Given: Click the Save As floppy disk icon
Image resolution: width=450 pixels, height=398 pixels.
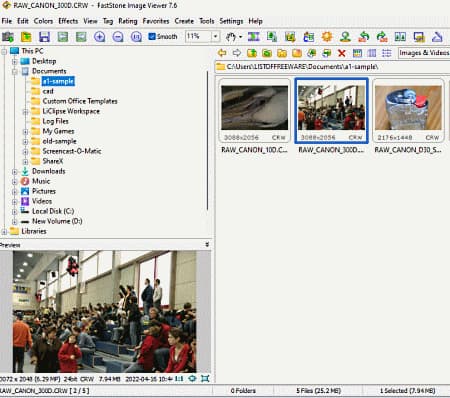Looking at the screenshot, I should [x=44, y=36].
